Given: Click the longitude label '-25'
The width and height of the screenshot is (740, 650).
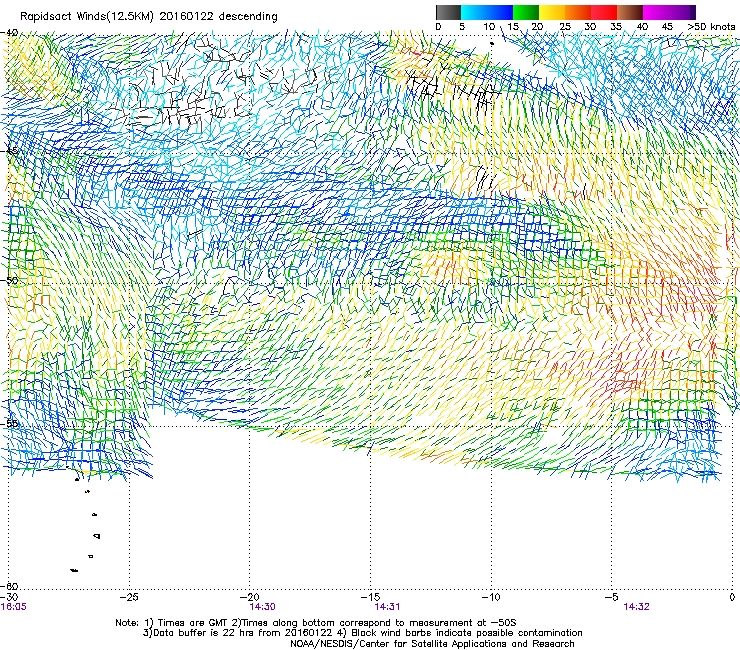Looking at the screenshot, I should [x=129, y=597].
